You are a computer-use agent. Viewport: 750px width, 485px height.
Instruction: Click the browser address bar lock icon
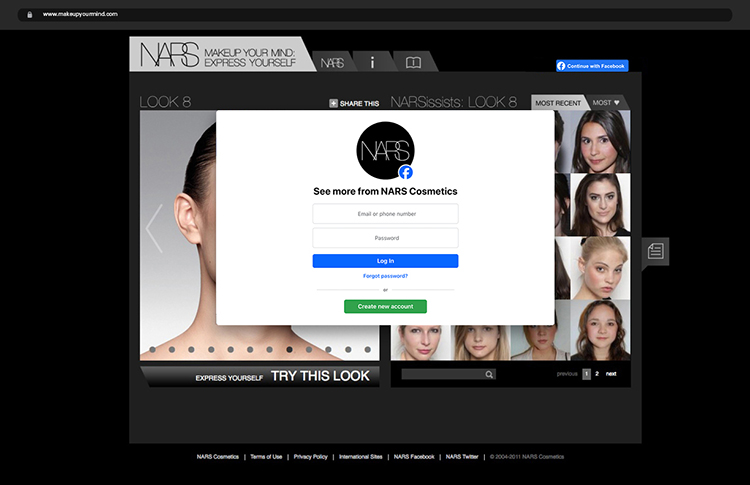(30, 15)
